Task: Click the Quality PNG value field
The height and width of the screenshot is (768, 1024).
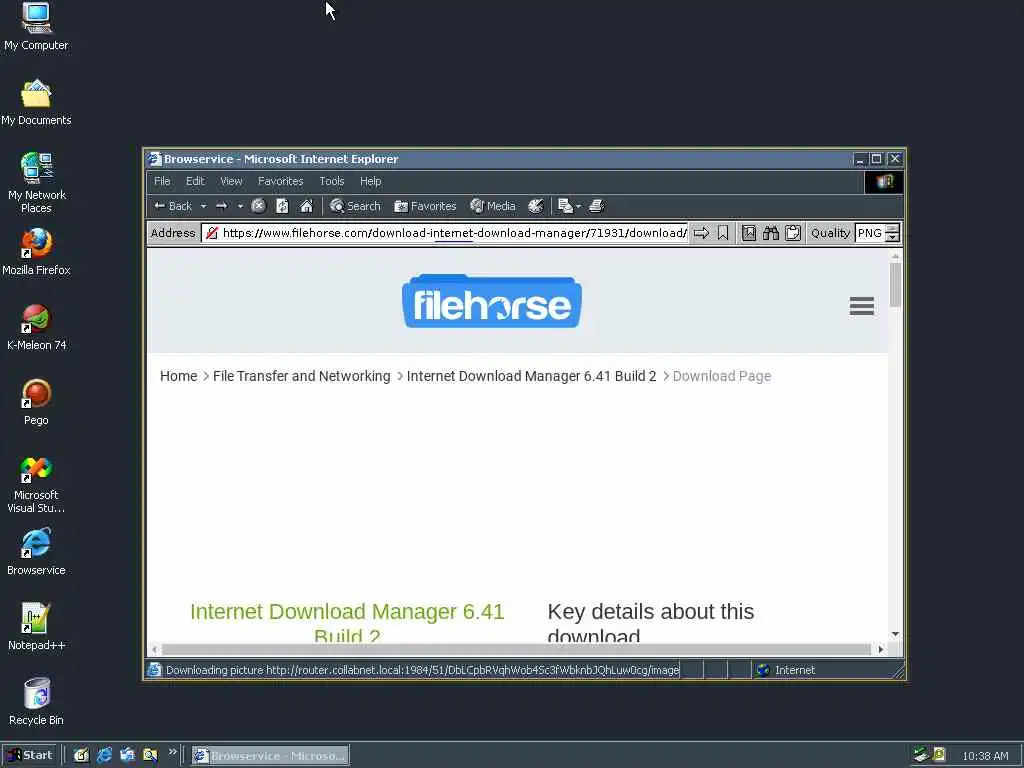Action: [870, 233]
